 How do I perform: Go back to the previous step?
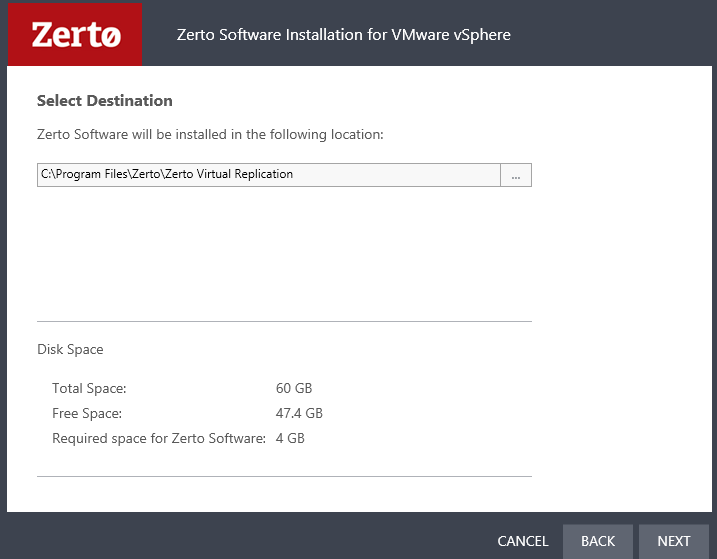pos(598,541)
